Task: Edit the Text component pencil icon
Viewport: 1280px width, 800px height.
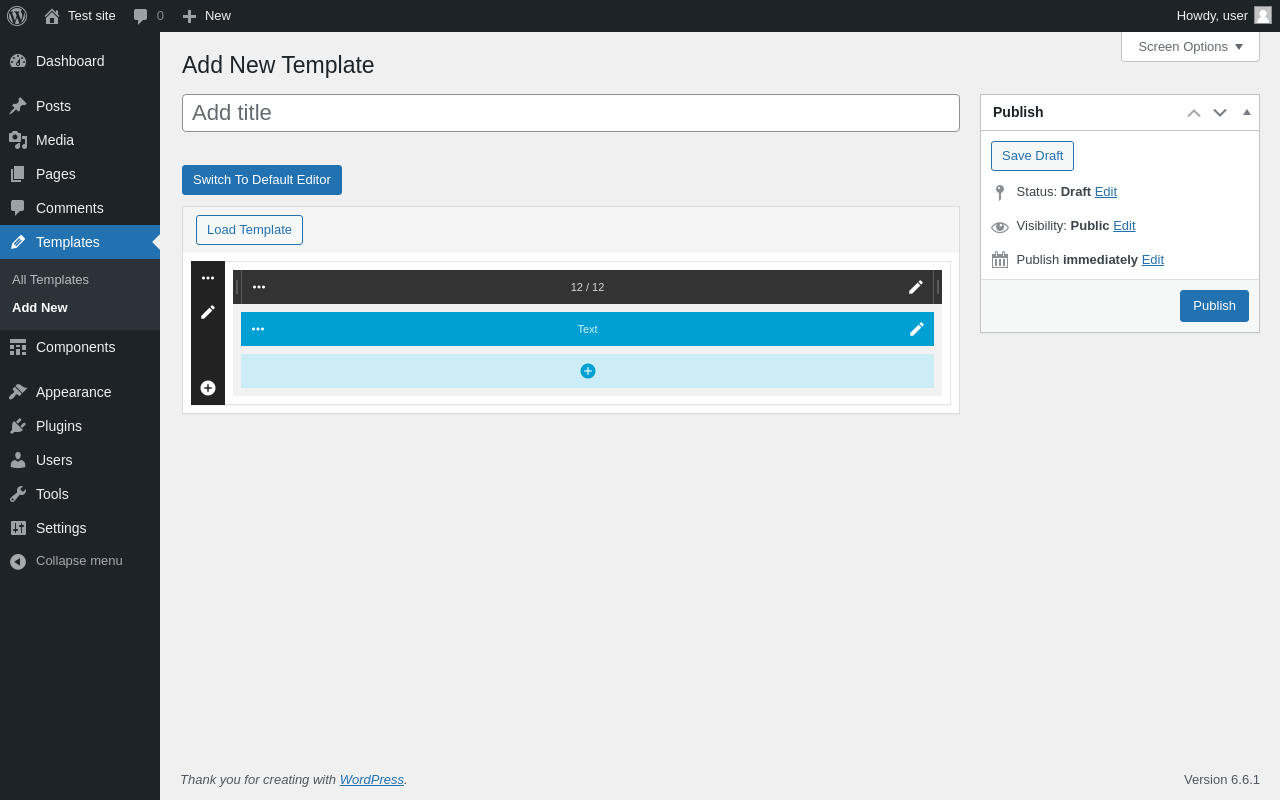Action: pyautogui.click(x=917, y=329)
